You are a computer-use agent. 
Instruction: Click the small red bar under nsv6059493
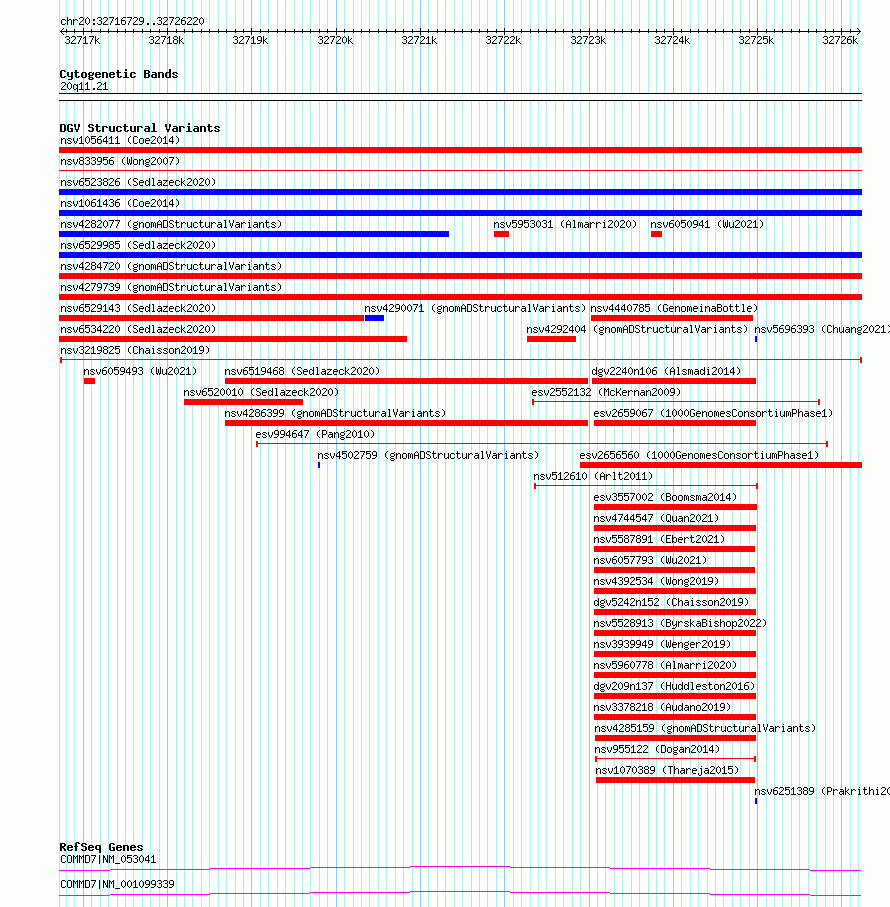point(89,381)
